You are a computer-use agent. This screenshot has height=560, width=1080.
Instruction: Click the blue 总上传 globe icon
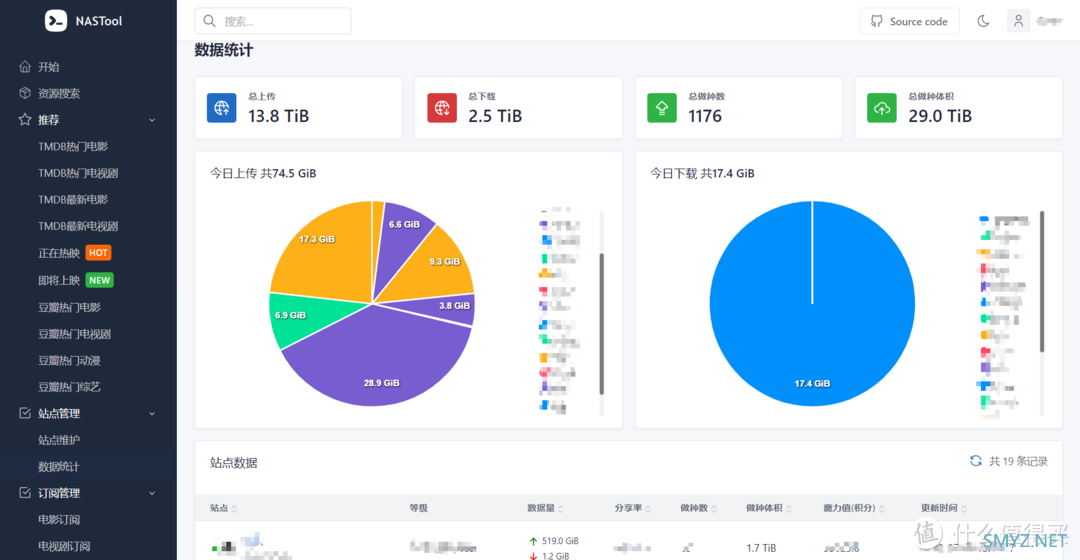tap(222, 108)
